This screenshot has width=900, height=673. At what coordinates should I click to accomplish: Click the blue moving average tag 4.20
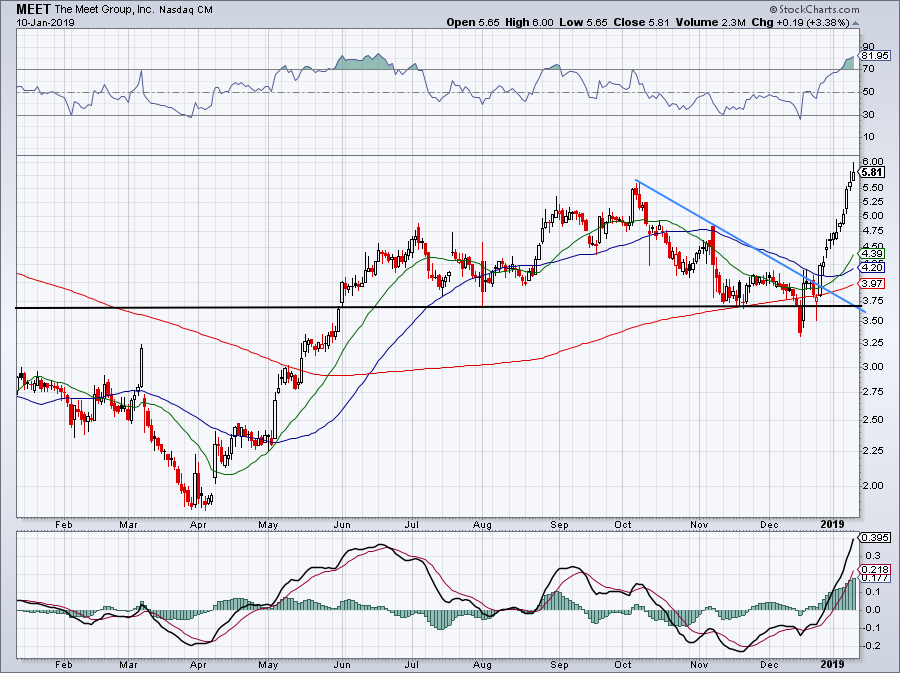[872, 267]
